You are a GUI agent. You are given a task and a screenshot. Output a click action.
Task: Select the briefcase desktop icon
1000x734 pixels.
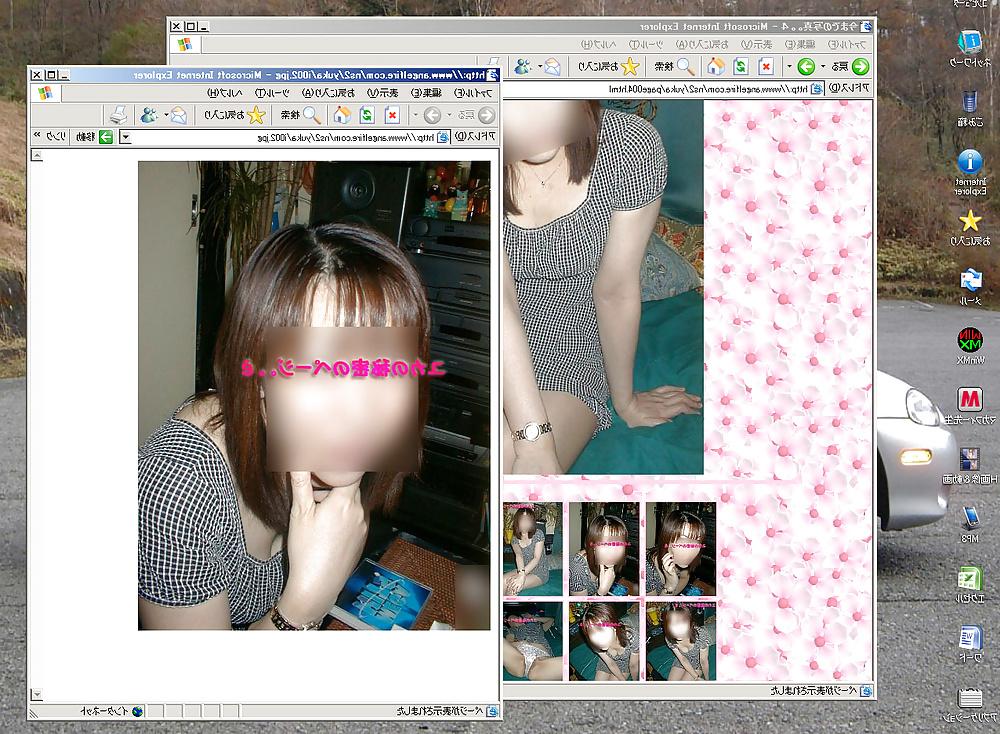[970, 705]
